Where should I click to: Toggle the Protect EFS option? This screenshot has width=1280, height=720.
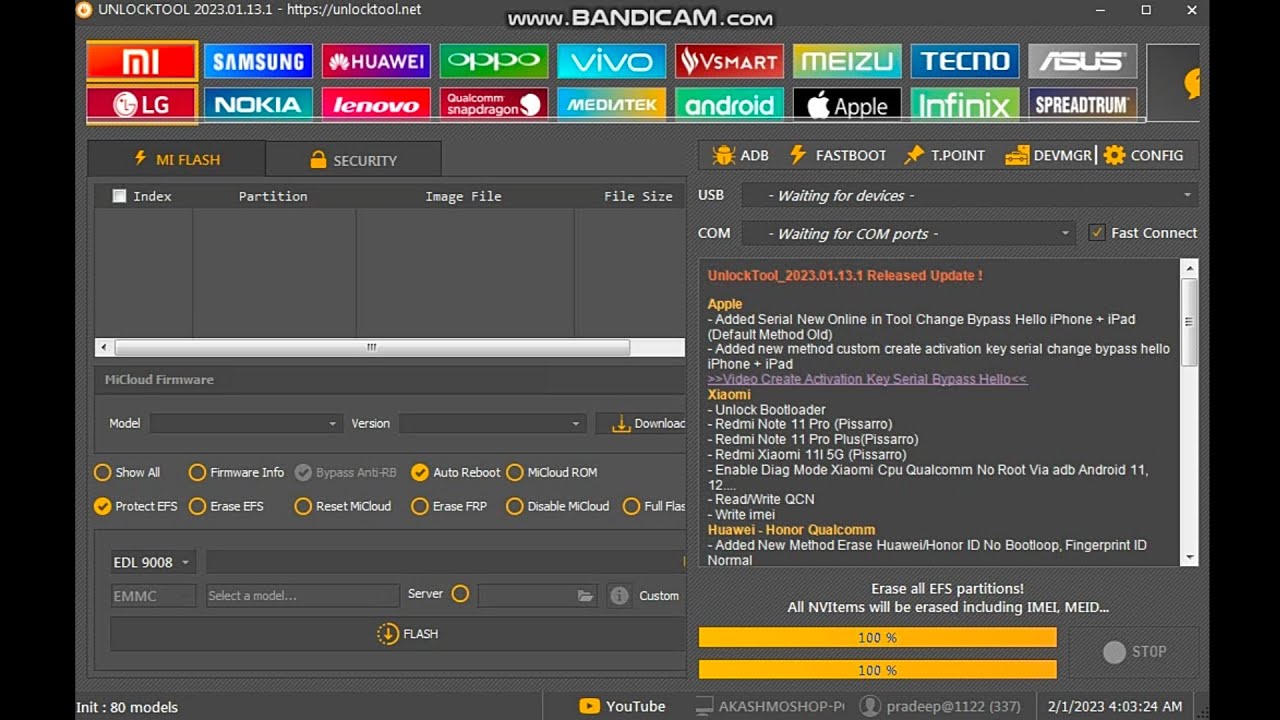tap(135, 506)
